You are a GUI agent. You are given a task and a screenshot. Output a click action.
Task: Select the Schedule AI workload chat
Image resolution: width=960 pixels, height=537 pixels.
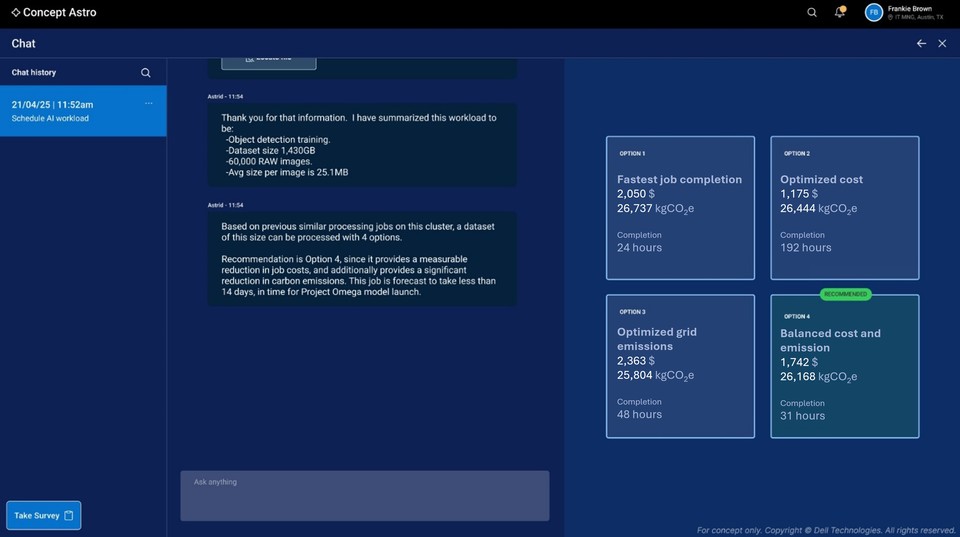tap(70, 111)
